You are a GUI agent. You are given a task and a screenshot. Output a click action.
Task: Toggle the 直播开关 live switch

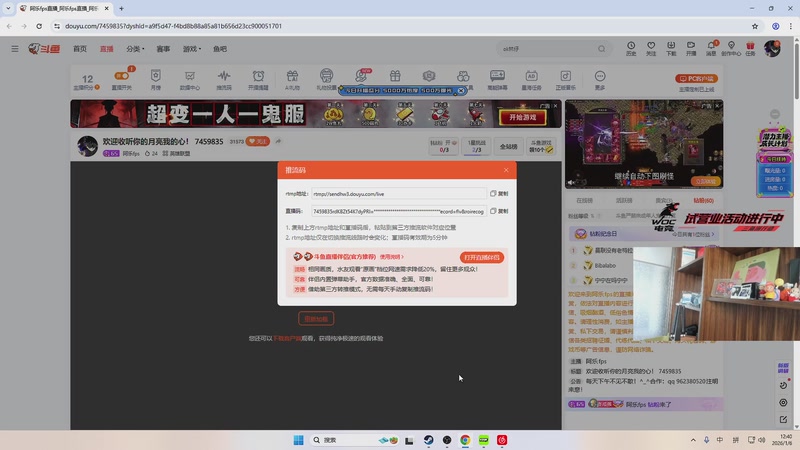(121, 80)
